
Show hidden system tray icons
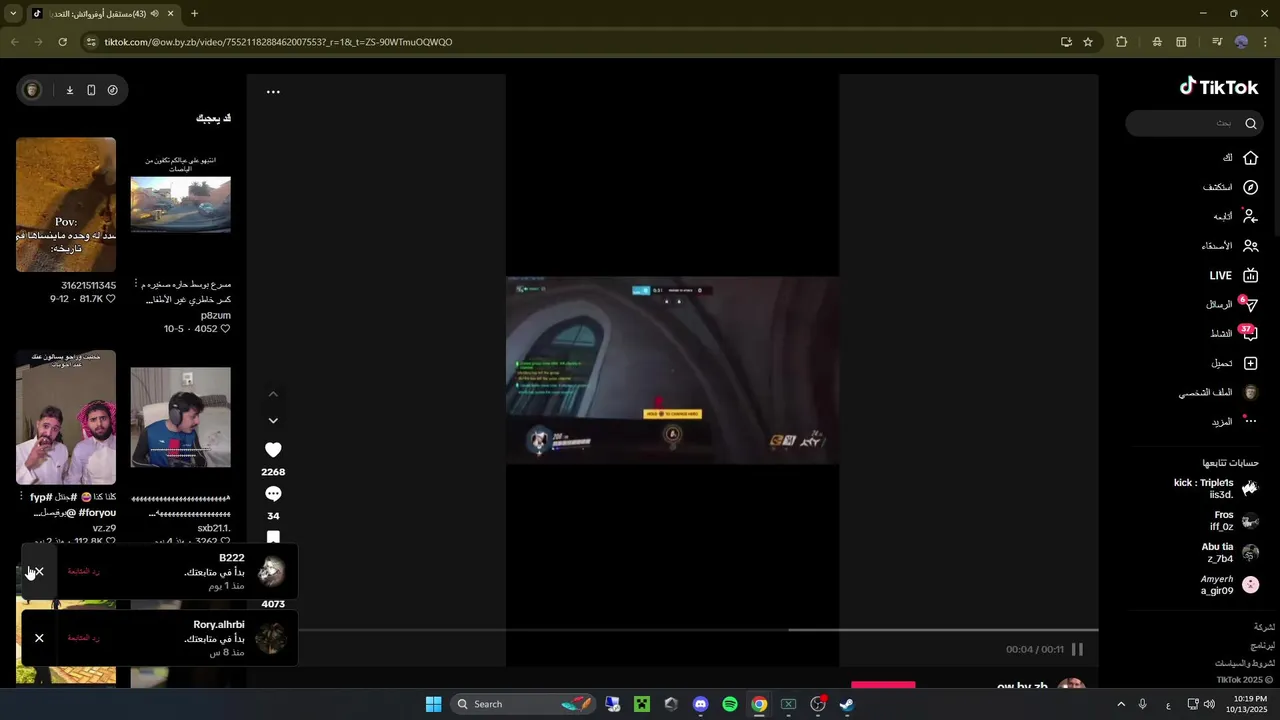point(1120,704)
